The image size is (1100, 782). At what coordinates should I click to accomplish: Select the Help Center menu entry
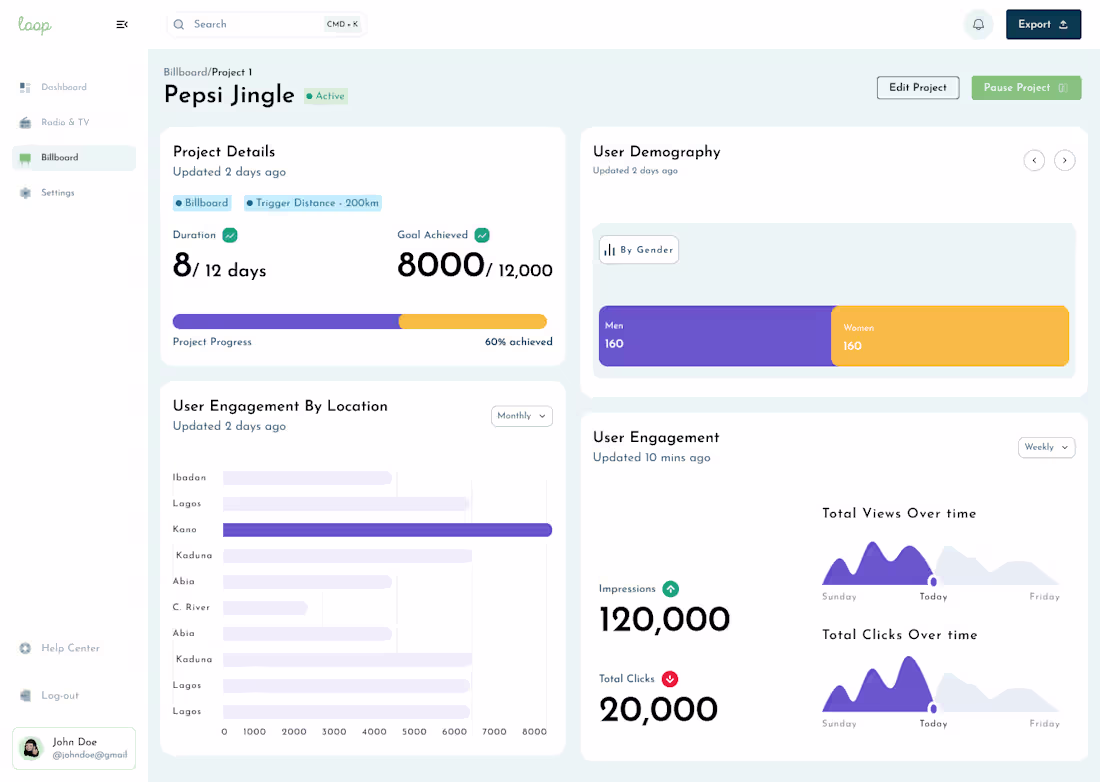click(62, 648)
